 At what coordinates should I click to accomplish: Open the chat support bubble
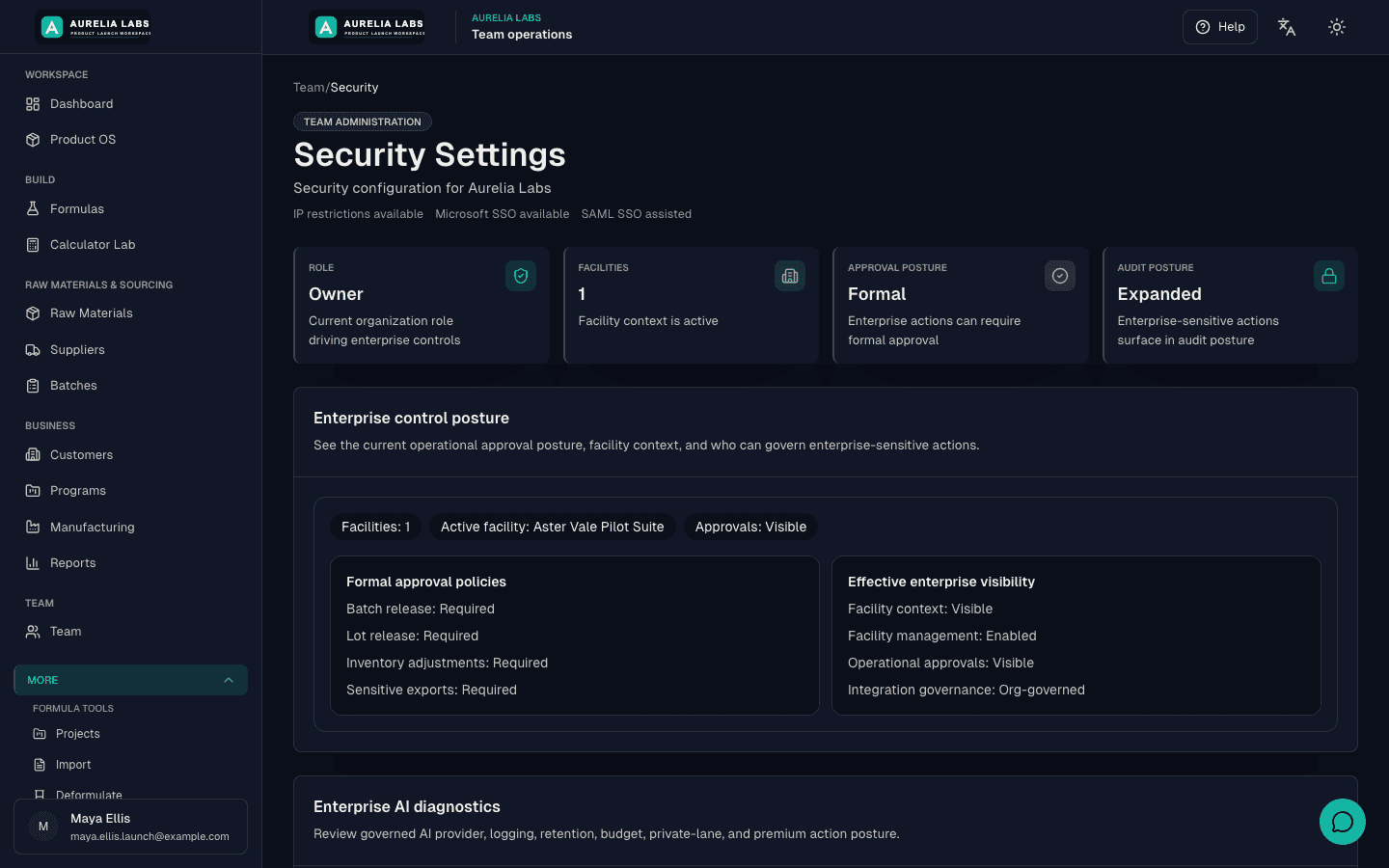[1343, 822]
